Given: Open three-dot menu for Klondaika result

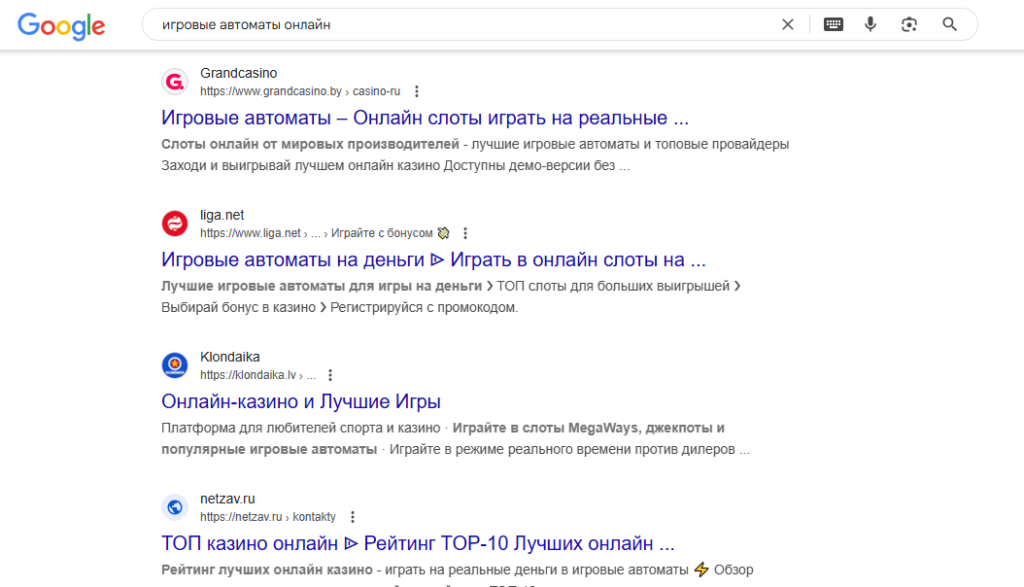Looking at the screenshot, I should pyautogui.click(x=330, y=375).
